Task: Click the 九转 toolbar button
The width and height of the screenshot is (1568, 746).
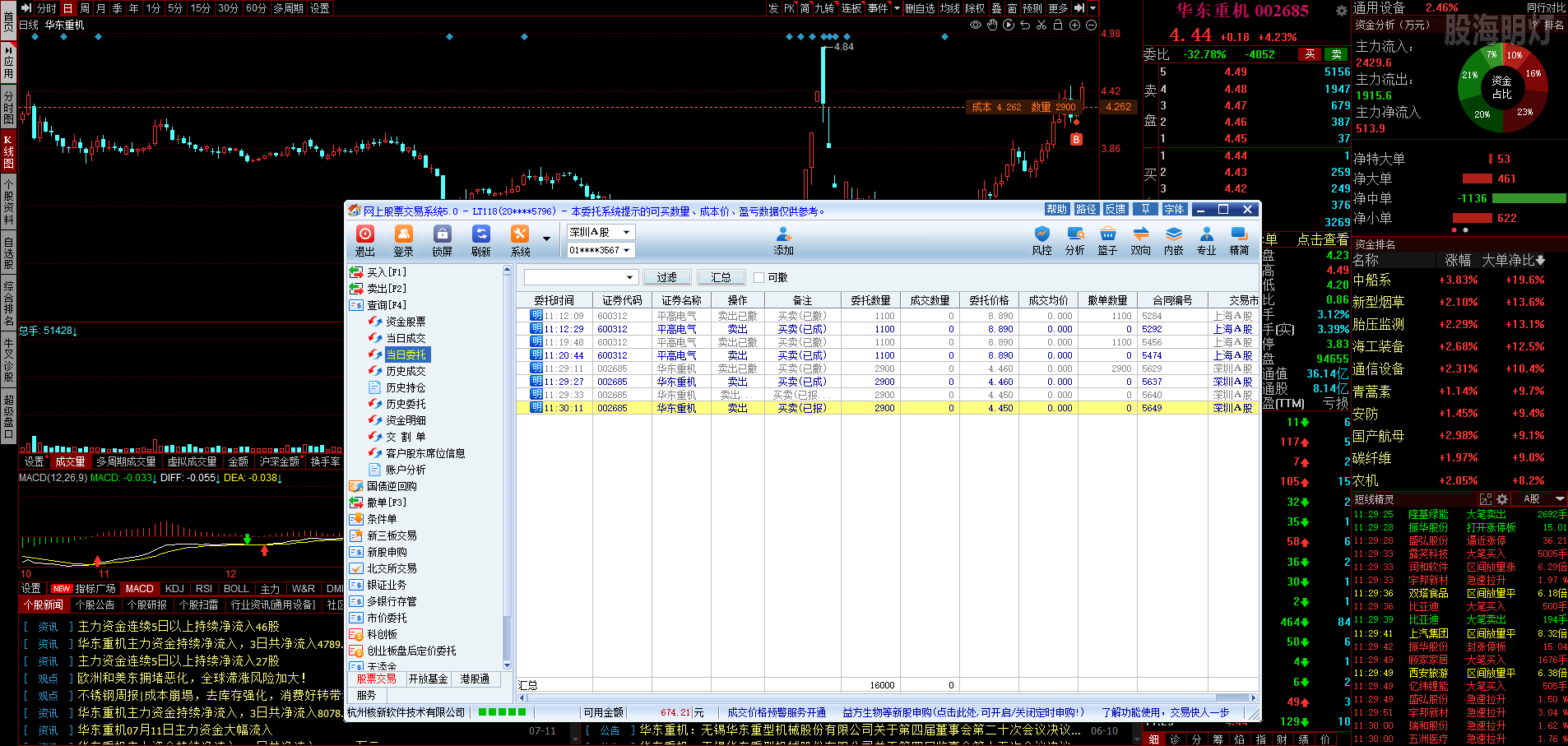Action: (x=824, y=8)
